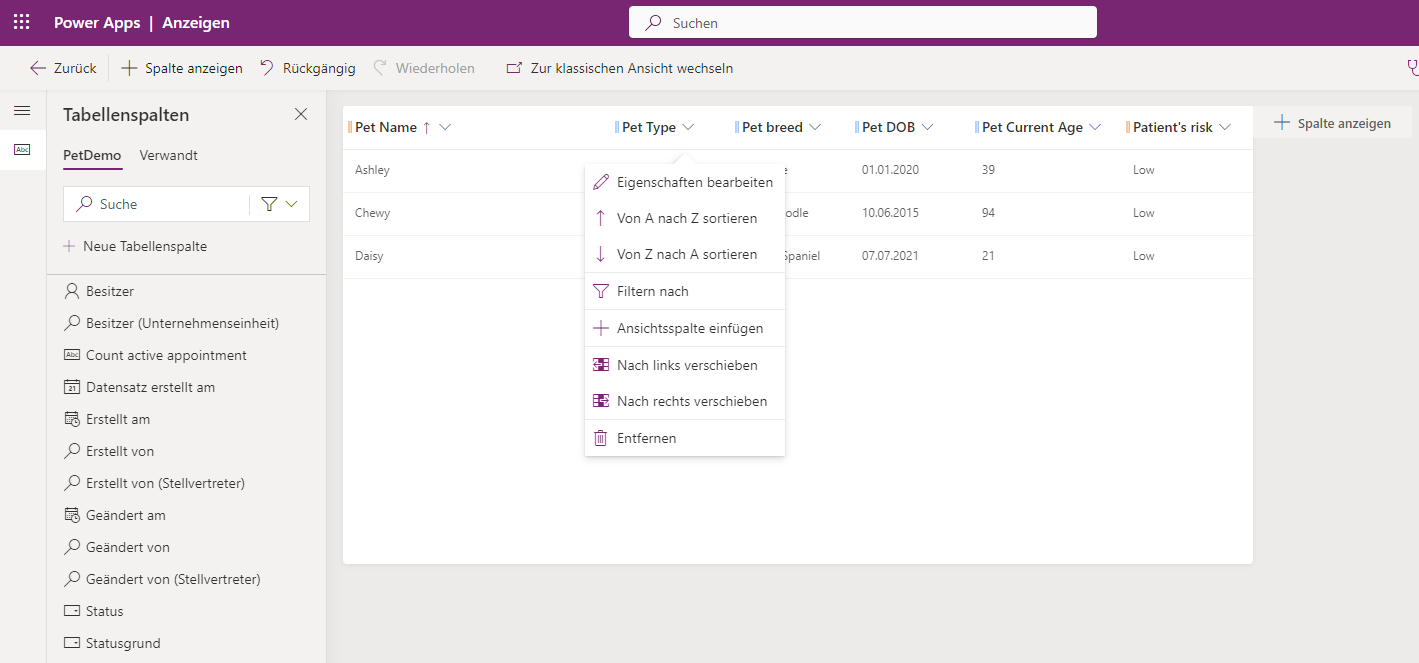This screenshot has height=663, width=1419.
Task: Click the Chewy row cell
Action: click(372, 213)
